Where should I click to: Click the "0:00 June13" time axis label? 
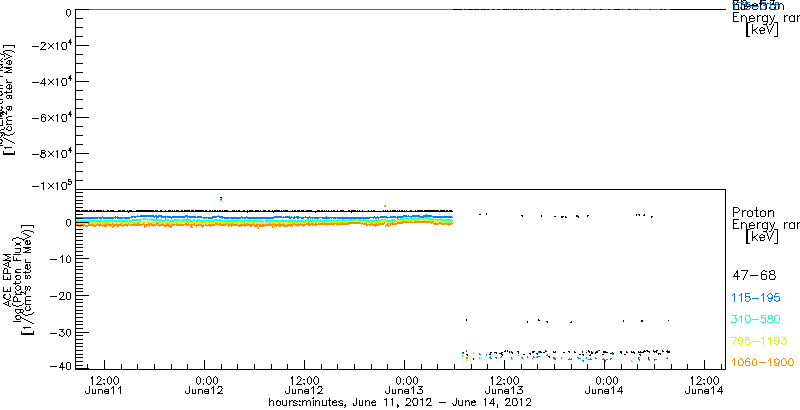click(x=405, y=385)
